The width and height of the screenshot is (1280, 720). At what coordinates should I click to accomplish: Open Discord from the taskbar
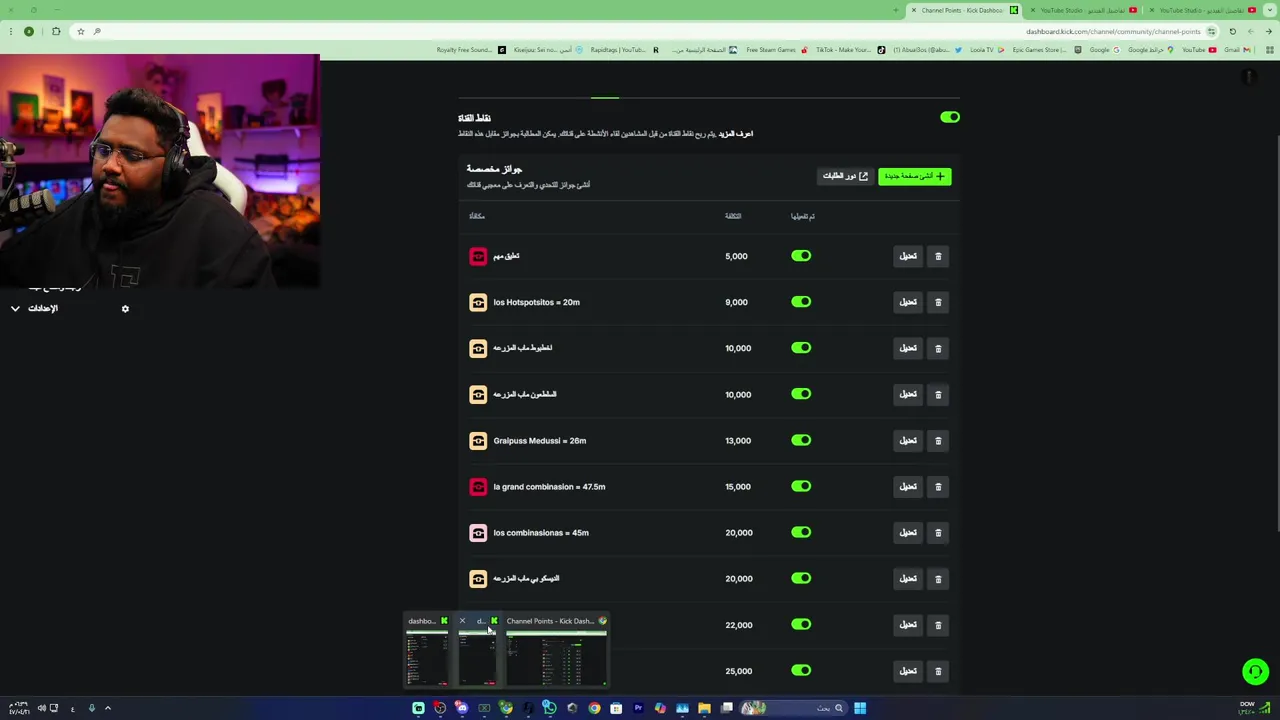(462, 708)
